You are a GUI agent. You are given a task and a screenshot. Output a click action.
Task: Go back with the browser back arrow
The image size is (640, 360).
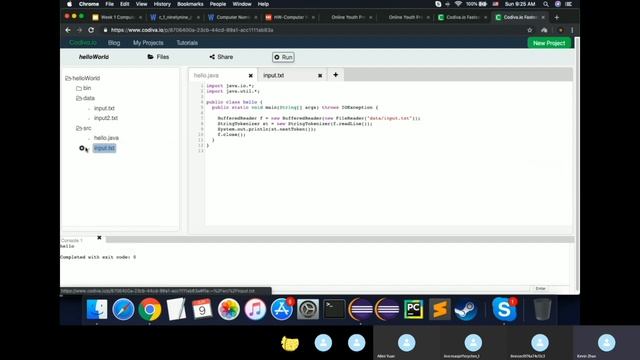pos(68,30)
